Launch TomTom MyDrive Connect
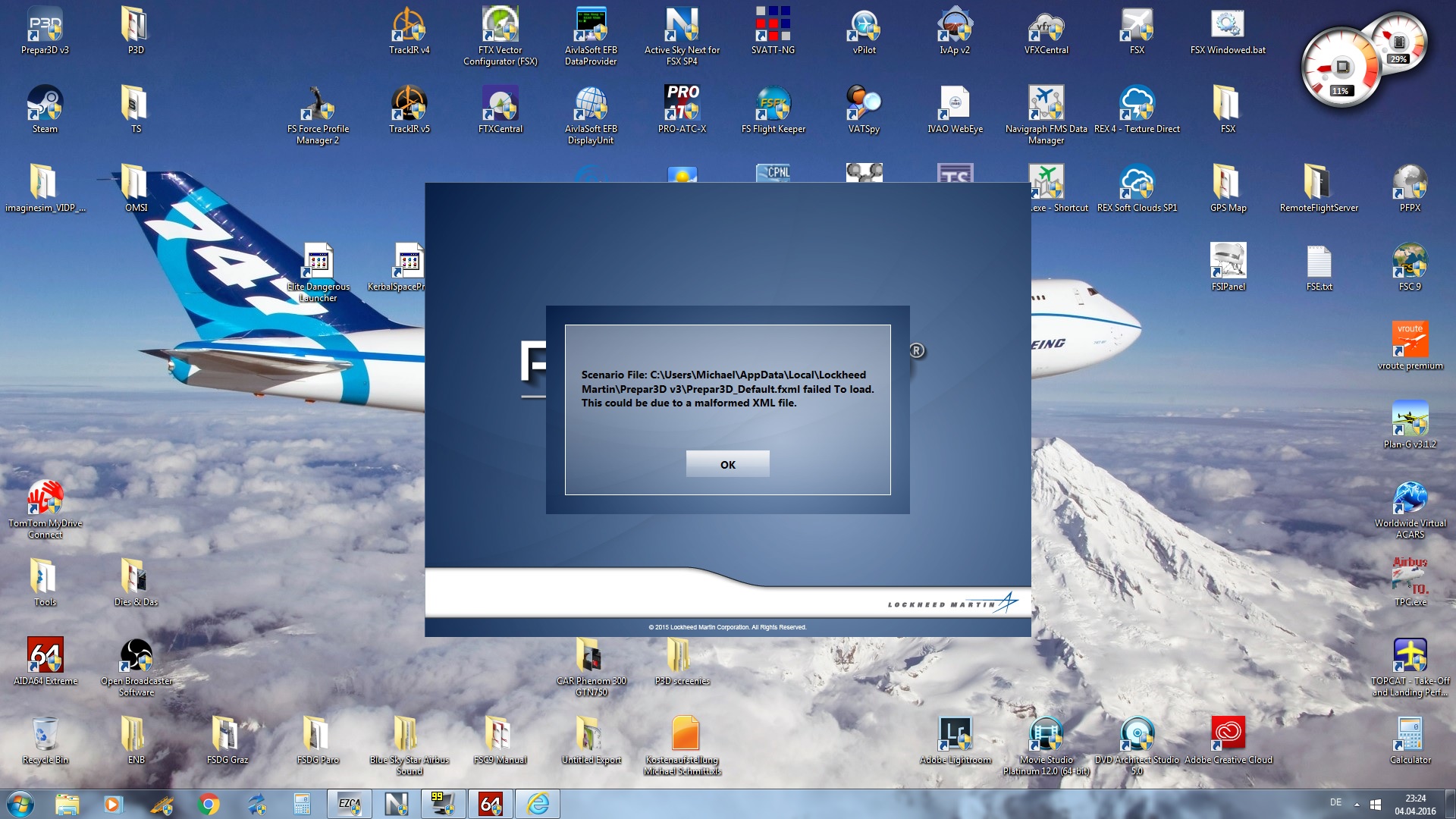The height and width of the screenshot is (819, 1456). 45,509
